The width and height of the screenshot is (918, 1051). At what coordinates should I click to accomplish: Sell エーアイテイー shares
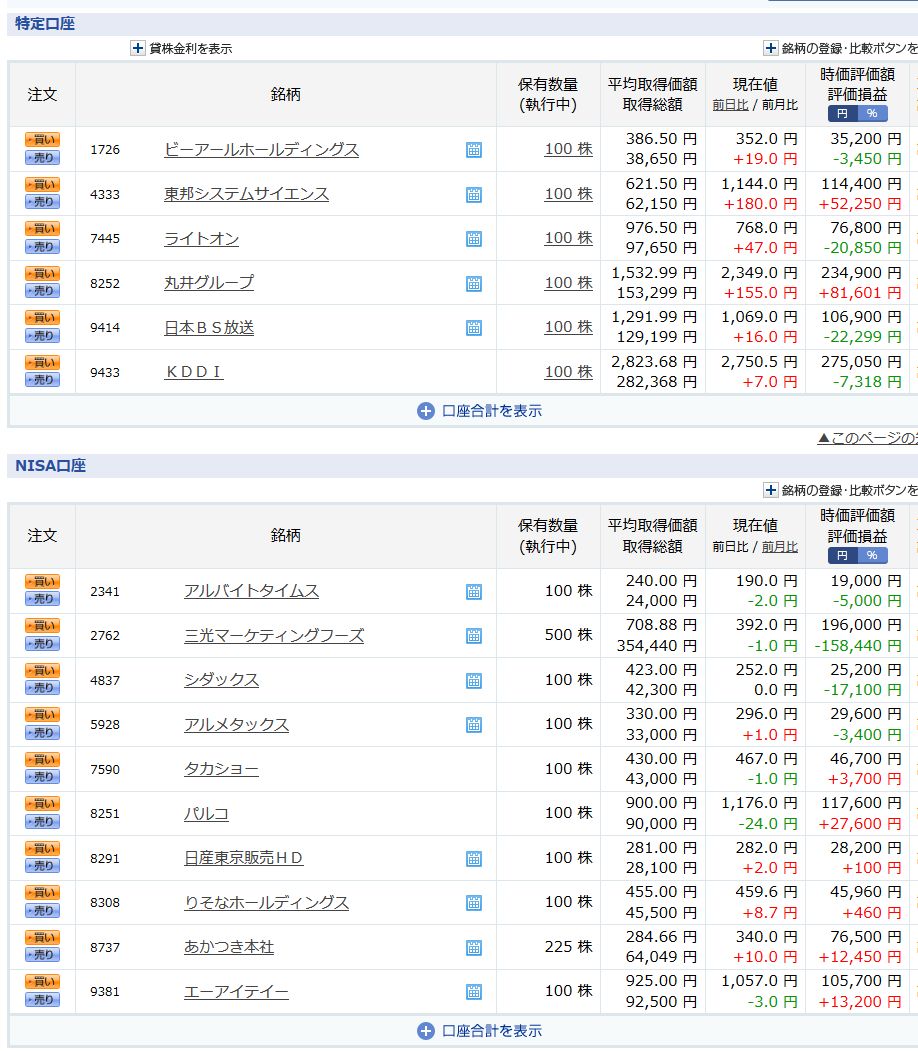[42, 999]
